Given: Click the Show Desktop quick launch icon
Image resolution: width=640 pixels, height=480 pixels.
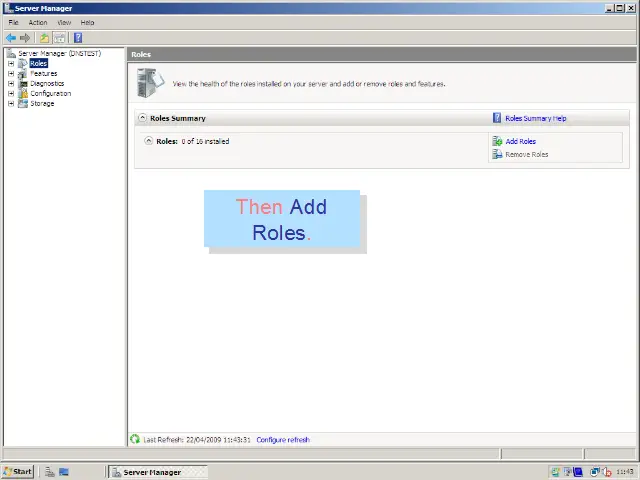Looking at the screenshot, I should (x=64, y=472).
